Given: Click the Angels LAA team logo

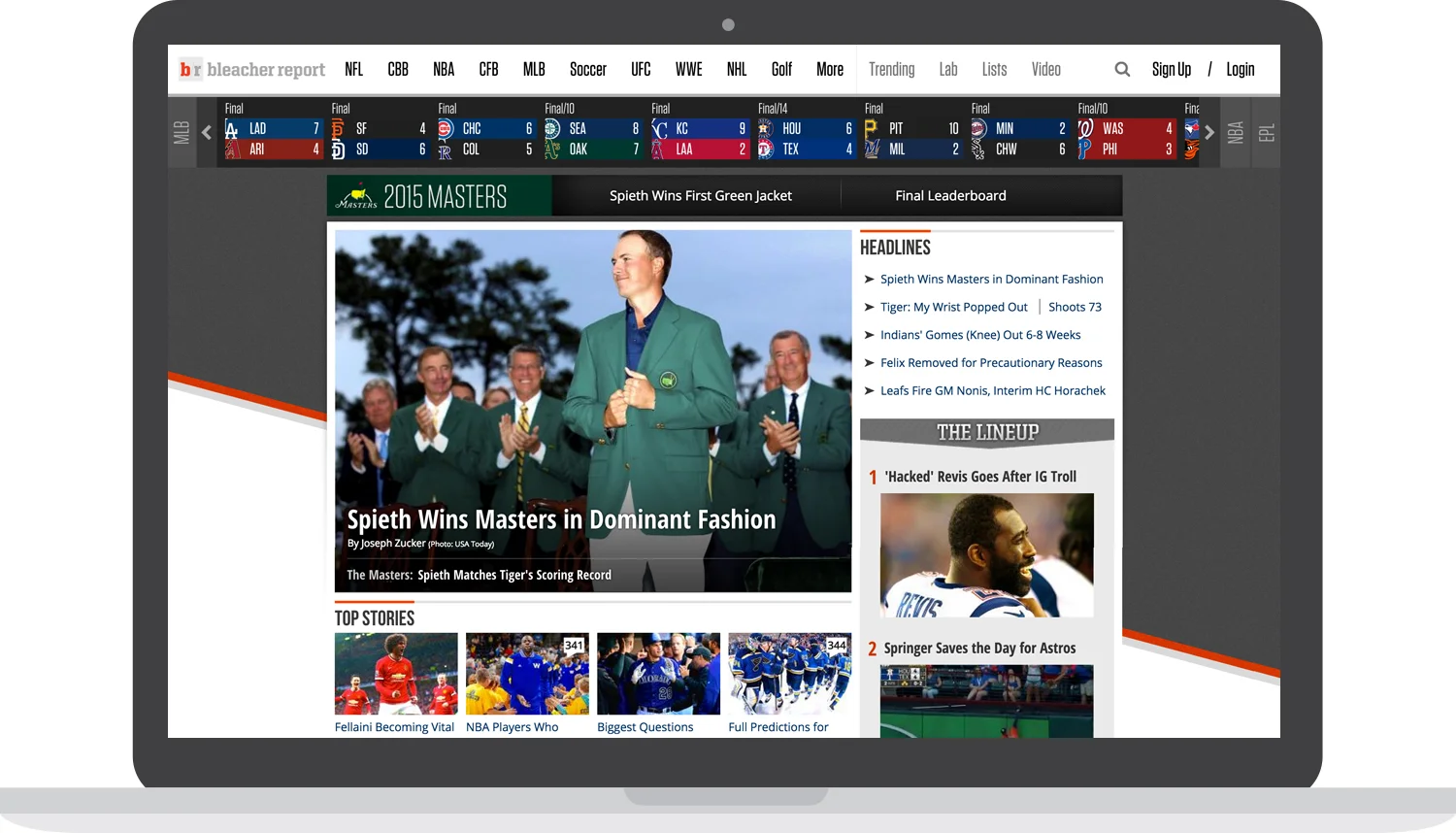Looking at the screenshot, I should pyautogui.click(x=658, y=150).
